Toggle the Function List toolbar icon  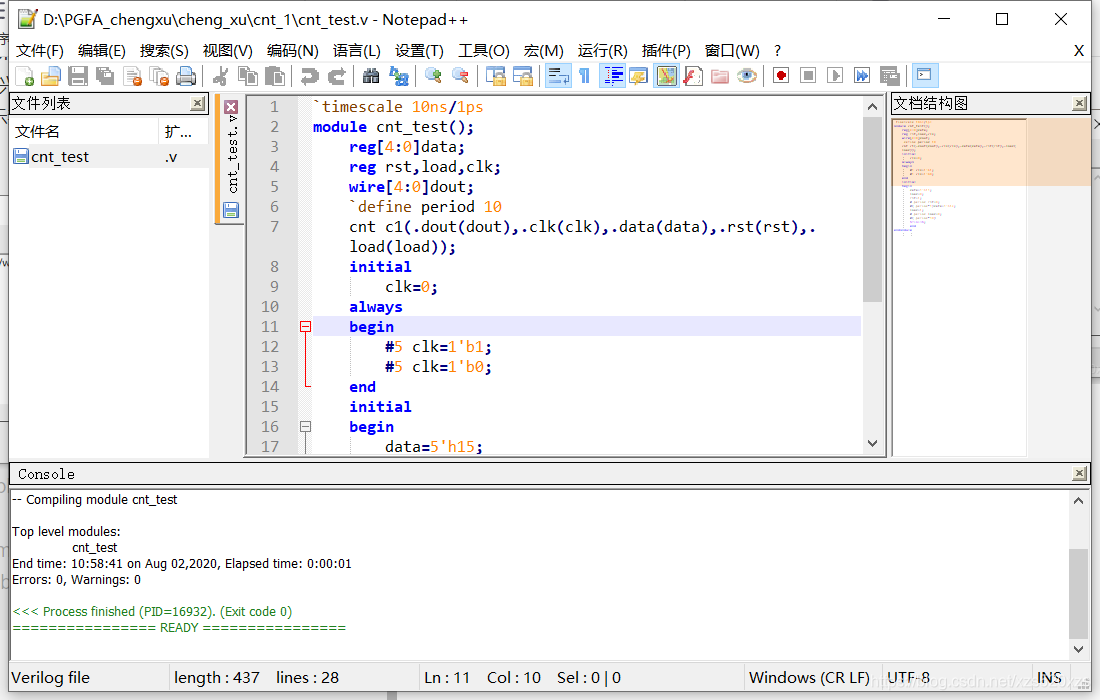tap(693, 76)
